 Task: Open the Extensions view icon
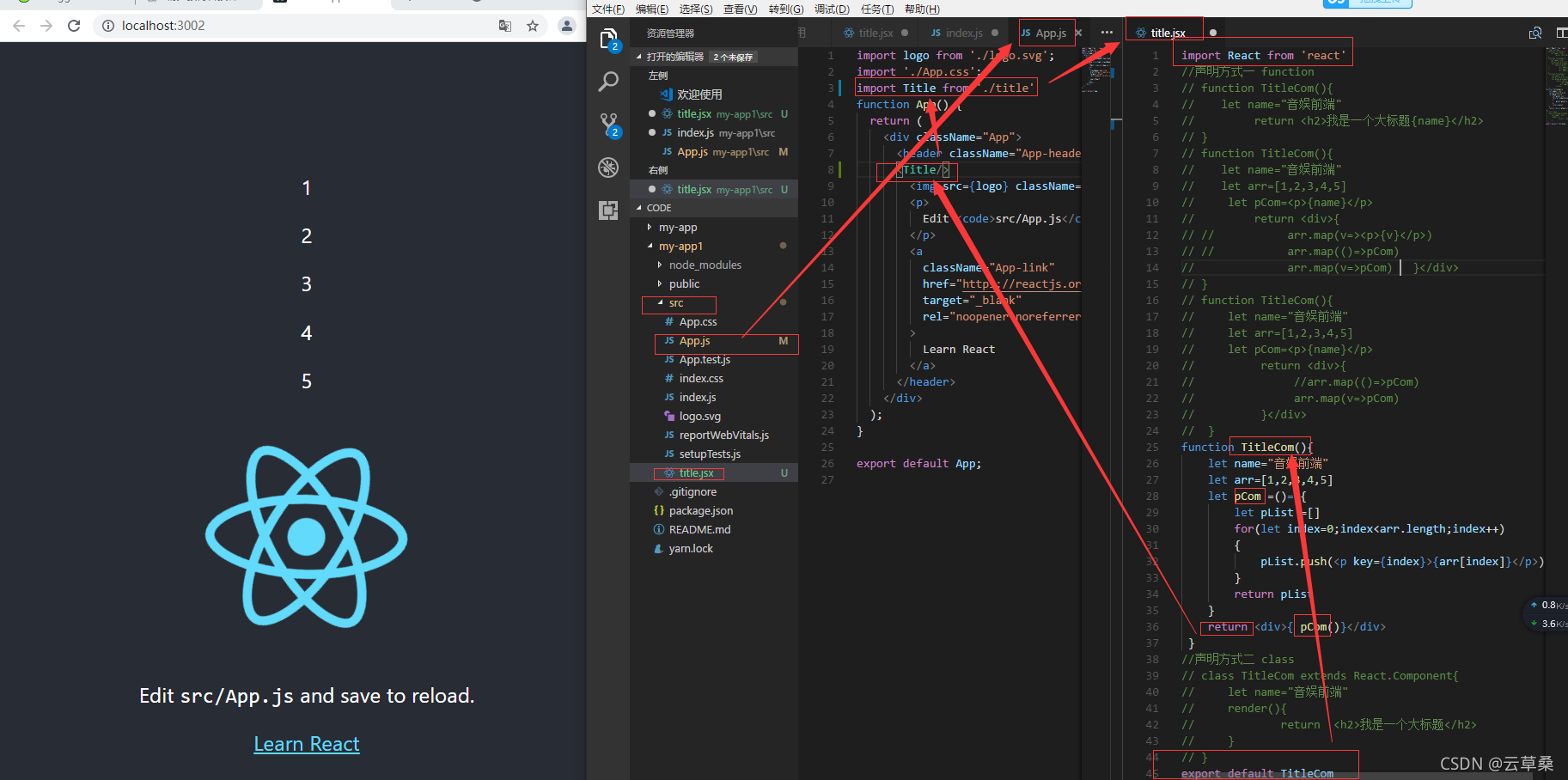point(608,210)
